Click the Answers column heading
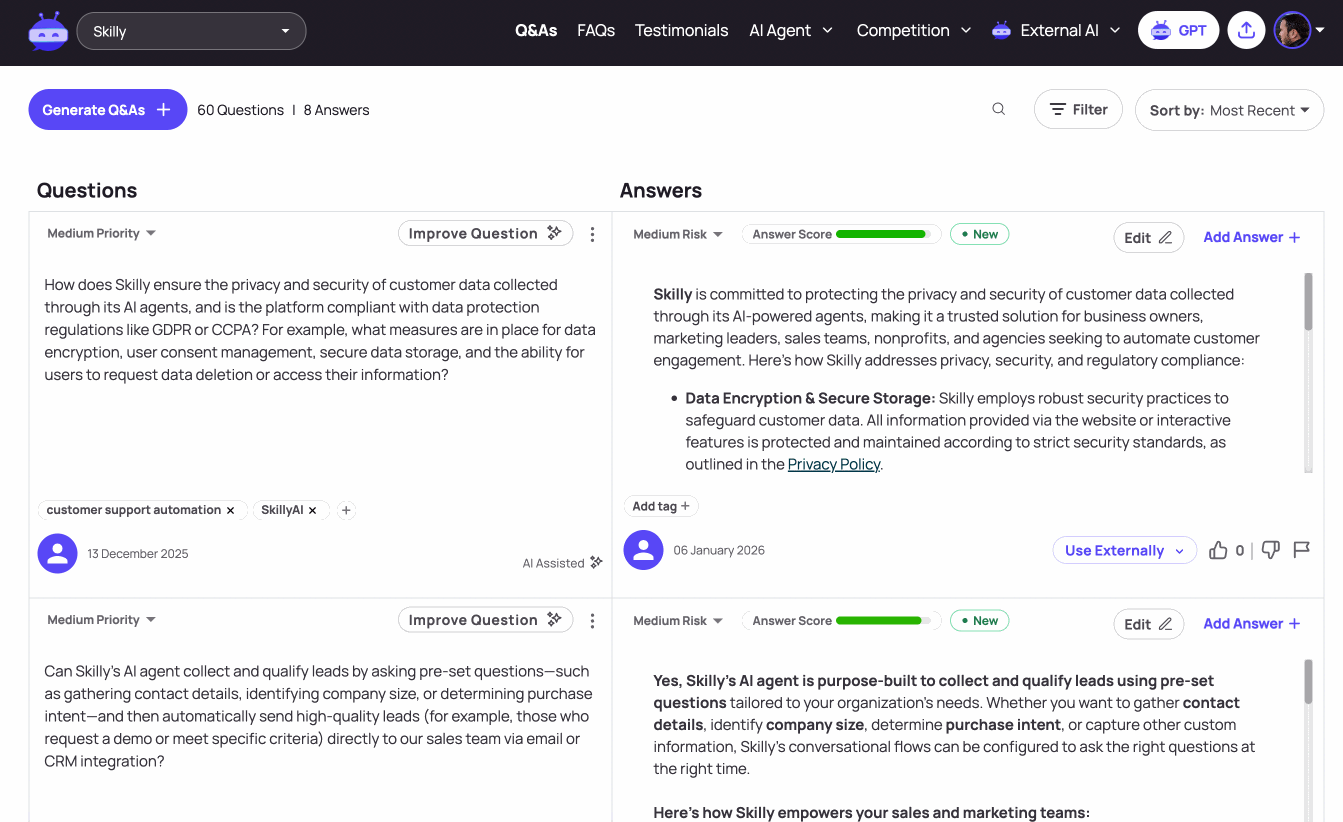This screenshot has height=822, width=1343. pyautogui.click(x=661, y=190)
